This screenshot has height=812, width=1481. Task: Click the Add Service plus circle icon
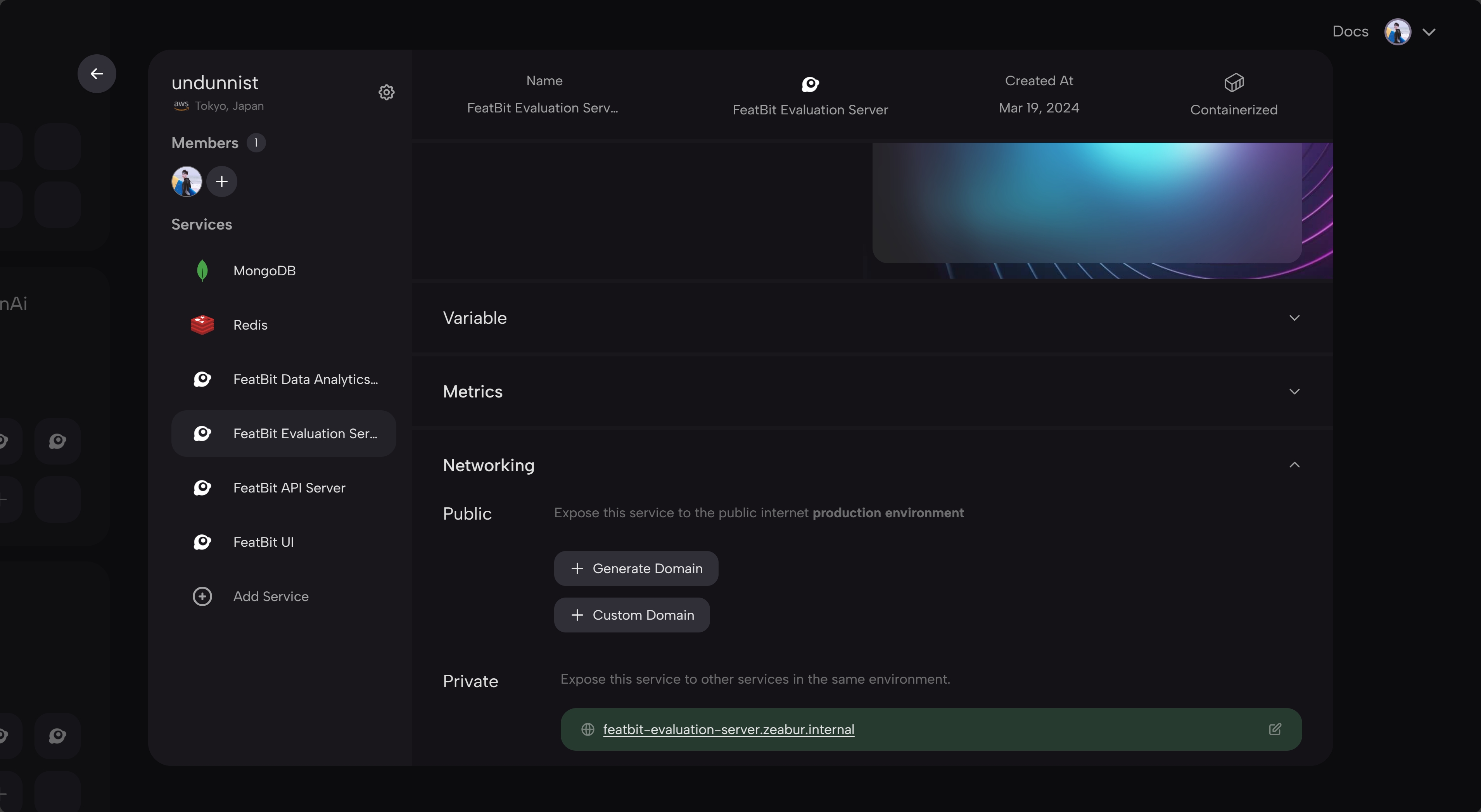coord(202,596)
